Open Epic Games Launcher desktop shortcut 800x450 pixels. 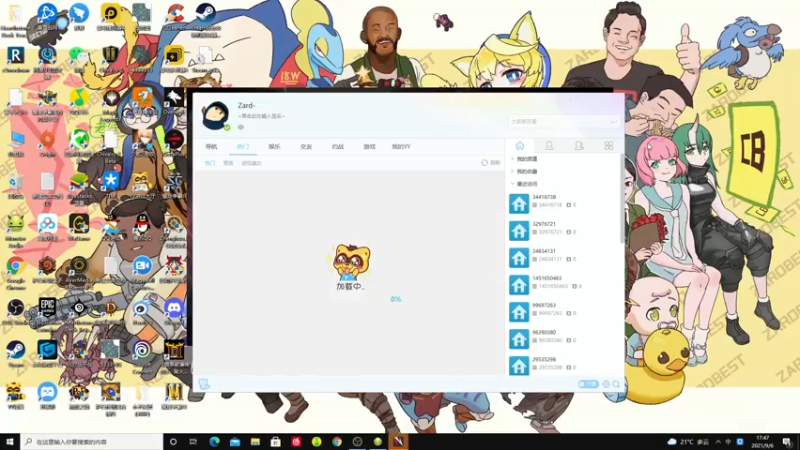(47, 312)
